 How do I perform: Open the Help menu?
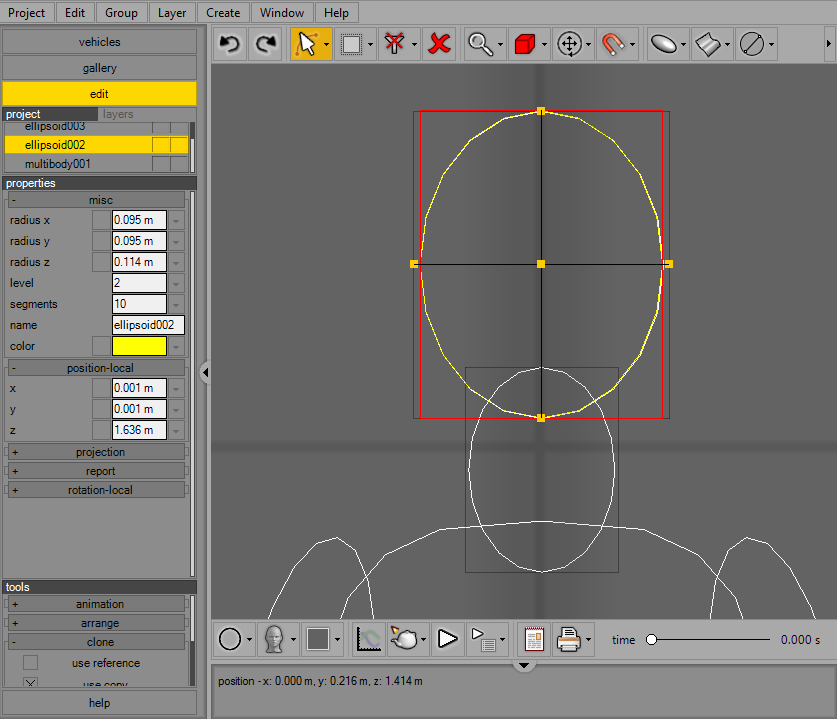tap(336, 12)
